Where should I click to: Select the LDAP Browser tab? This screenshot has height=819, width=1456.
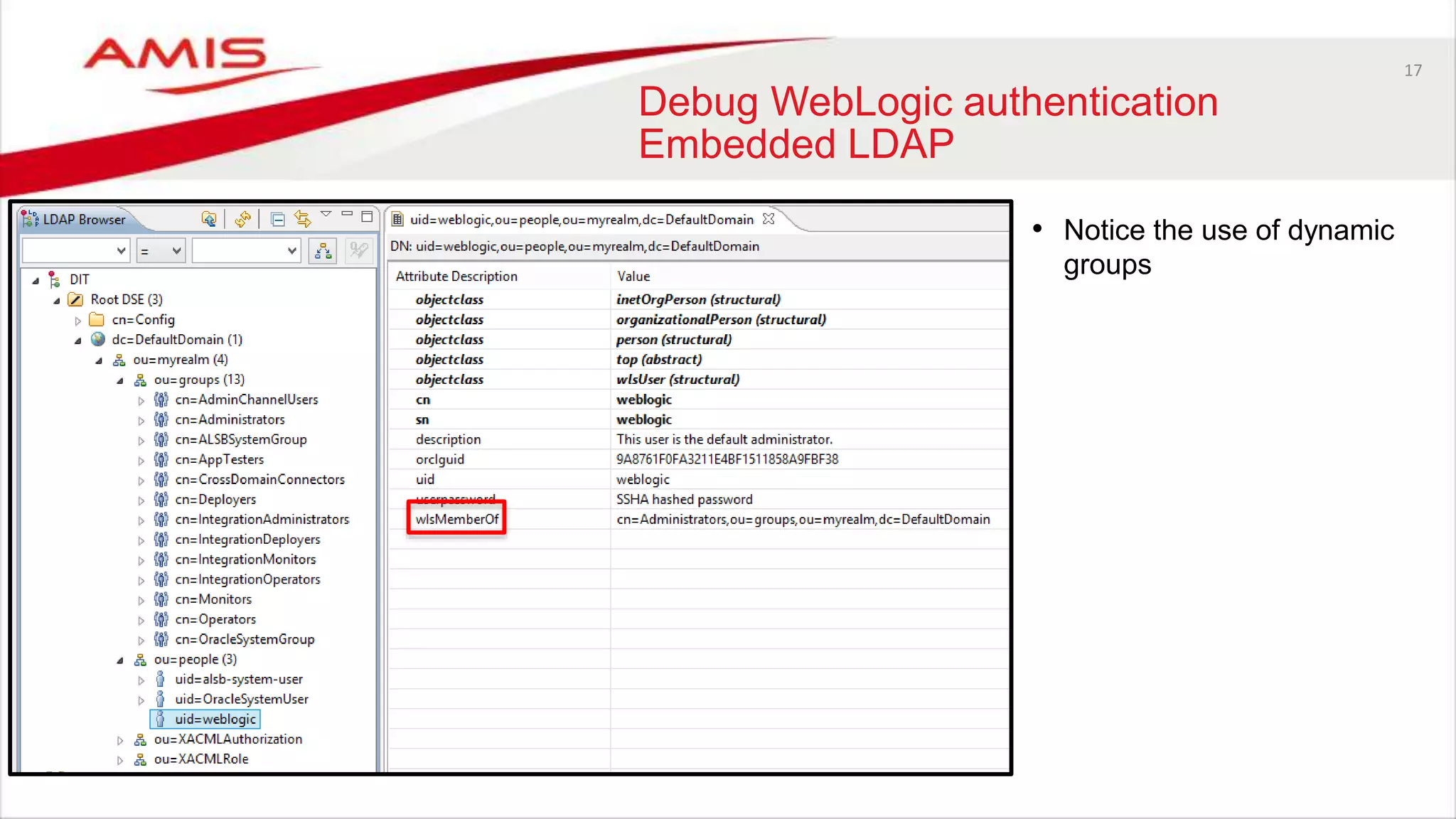pyautogui.click(x=83, y=220)
